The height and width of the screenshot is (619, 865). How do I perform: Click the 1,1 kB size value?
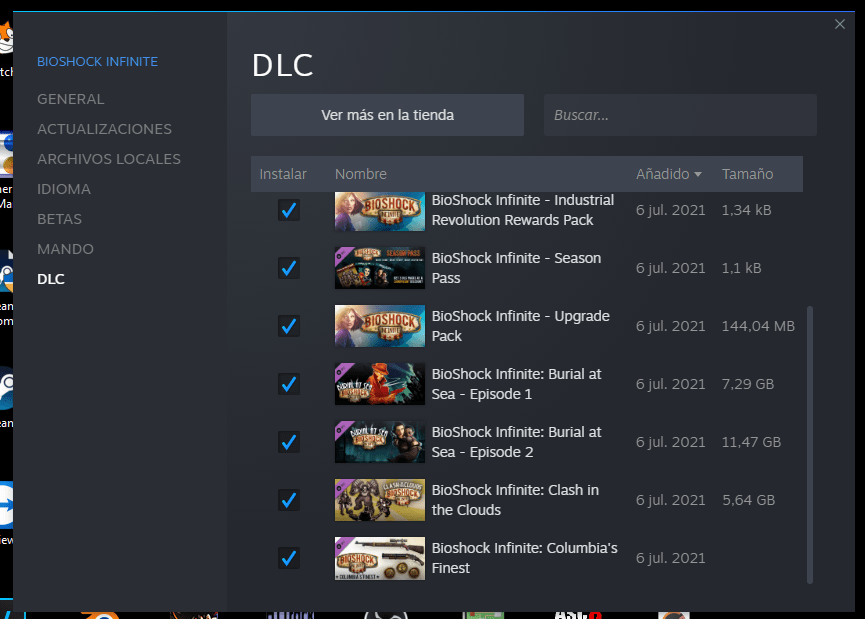[x=741, y=268]
